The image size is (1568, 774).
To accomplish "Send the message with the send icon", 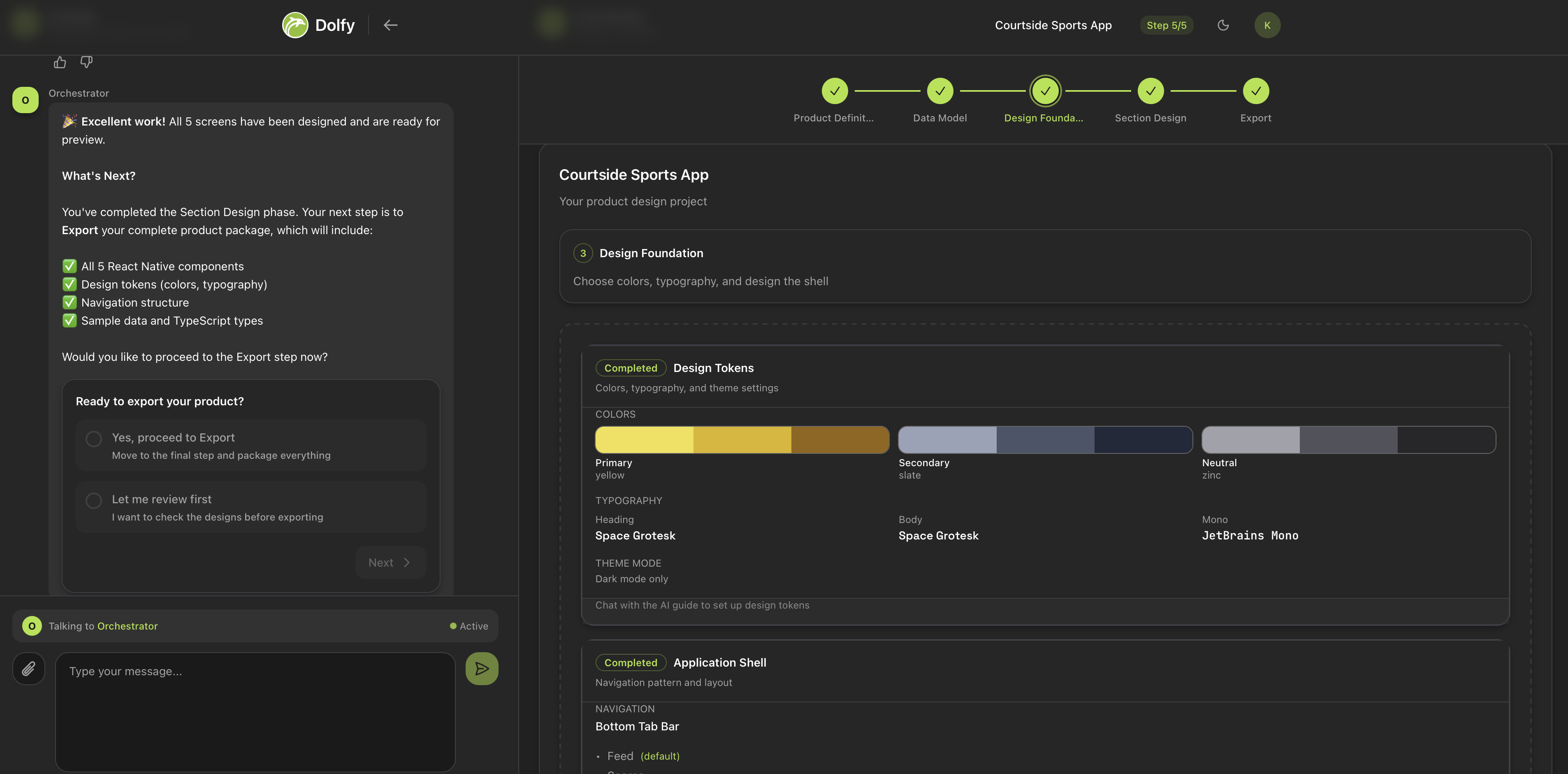I will coord(482,668).
